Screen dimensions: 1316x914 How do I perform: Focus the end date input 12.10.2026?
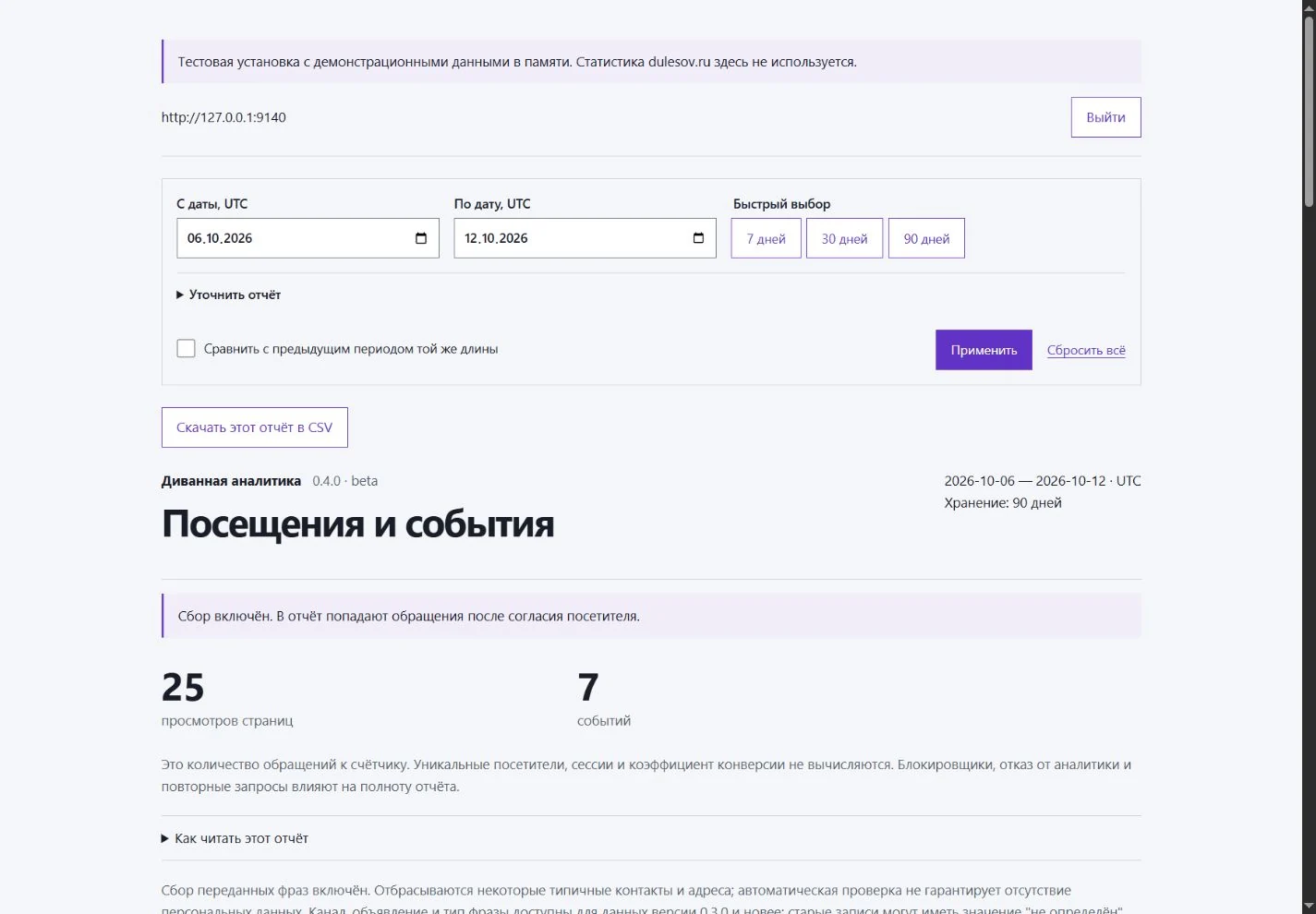coord(573,238)
